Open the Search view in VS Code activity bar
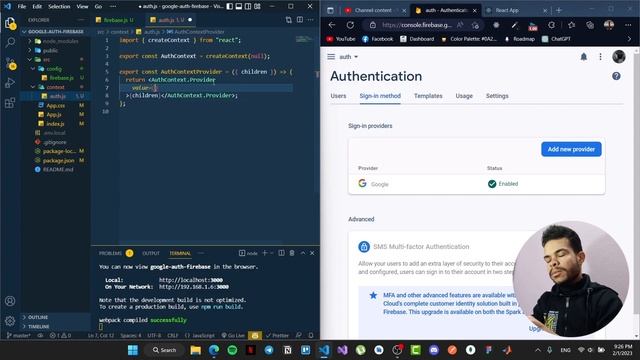This screenshot has width=640, height=360. tap(10, 42)
